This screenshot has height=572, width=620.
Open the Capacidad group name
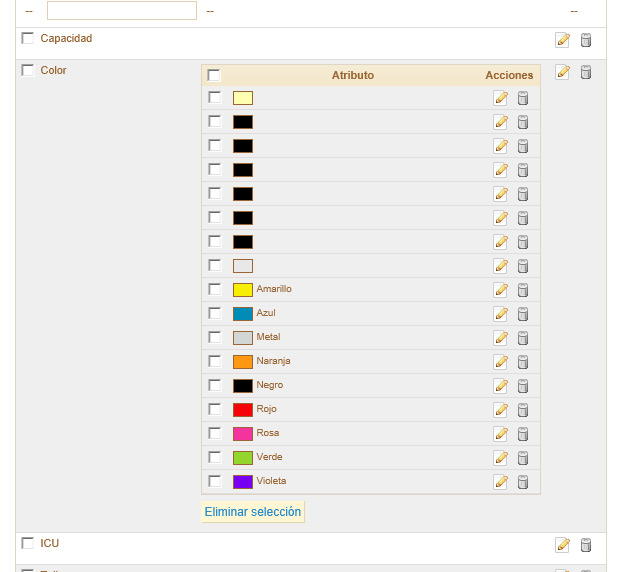[x=66, y=38]
